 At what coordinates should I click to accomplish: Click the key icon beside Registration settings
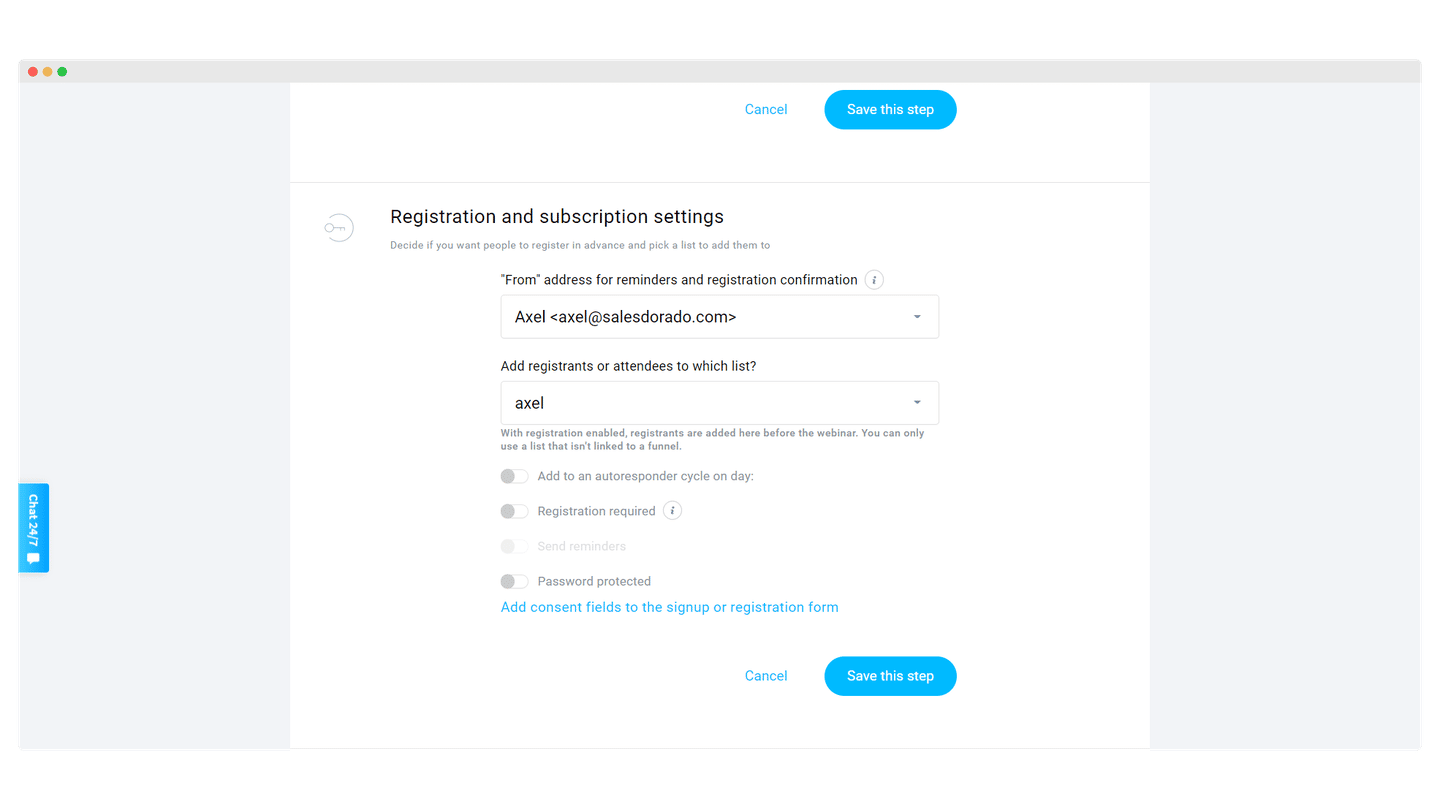pyautogui.click(x=339, y=228)
